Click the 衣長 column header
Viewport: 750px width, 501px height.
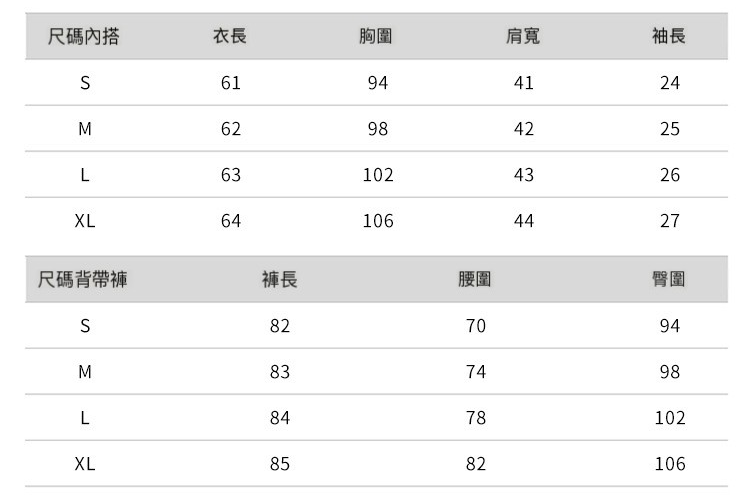230,37
